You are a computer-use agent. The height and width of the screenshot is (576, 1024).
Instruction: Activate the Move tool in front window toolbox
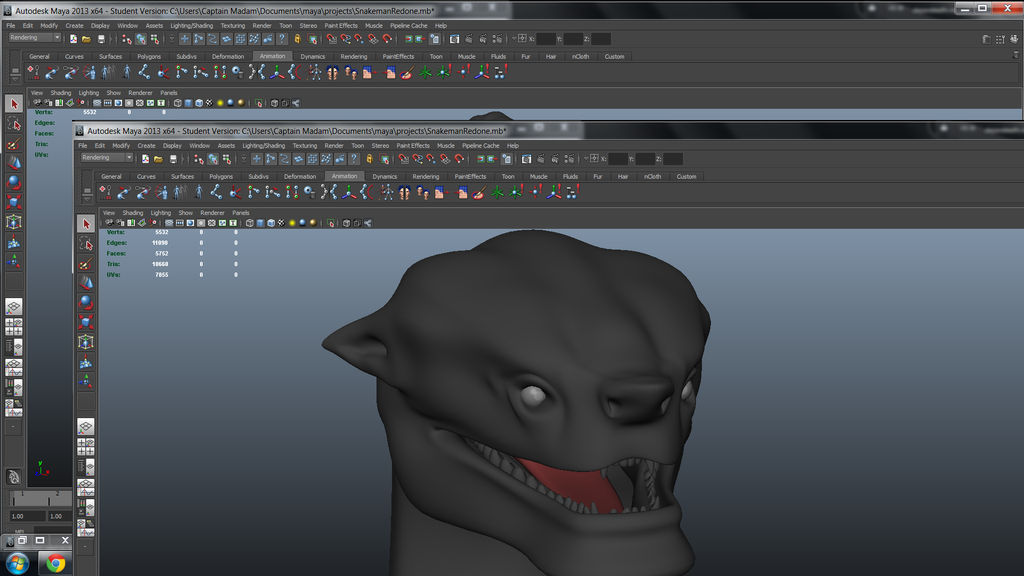coord(86,282)
